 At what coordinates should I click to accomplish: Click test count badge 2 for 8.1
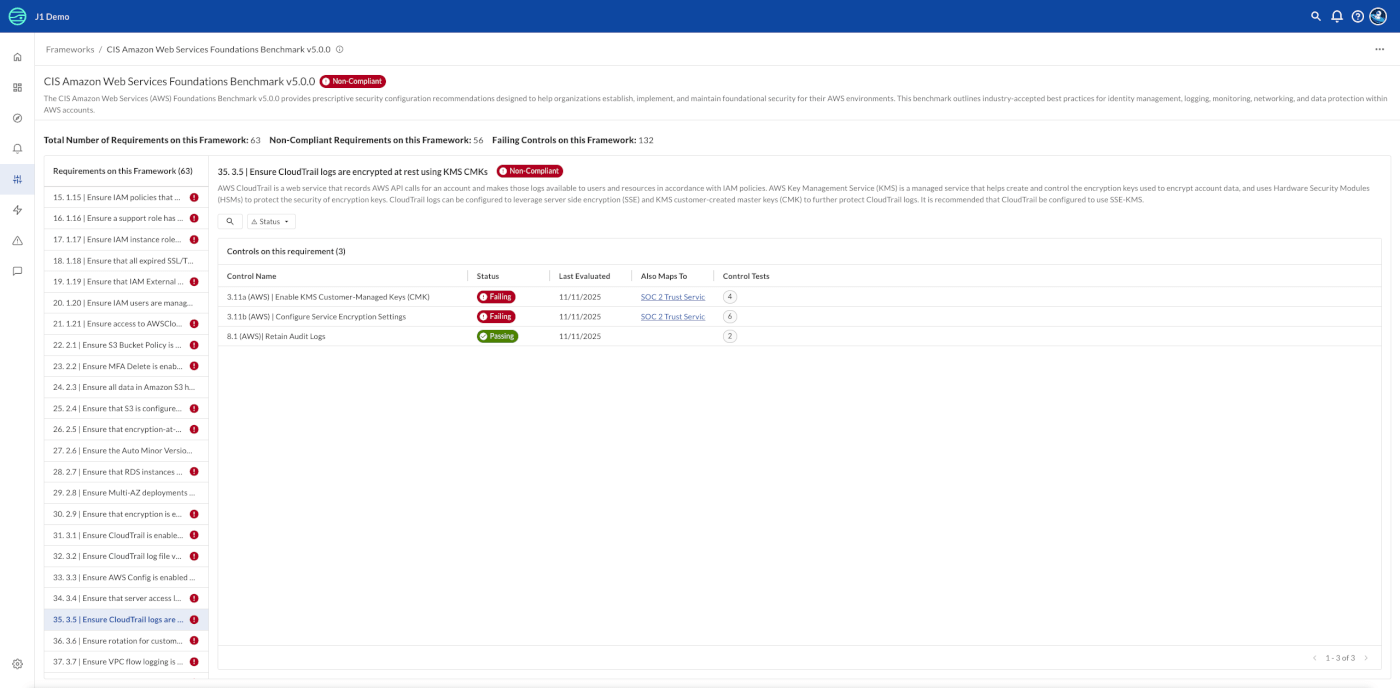730,336
